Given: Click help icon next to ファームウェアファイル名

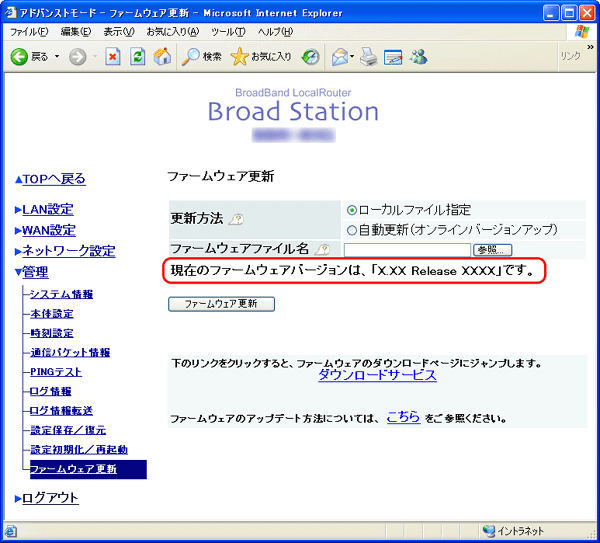Looking at the screenshot, I should point(322,249).
